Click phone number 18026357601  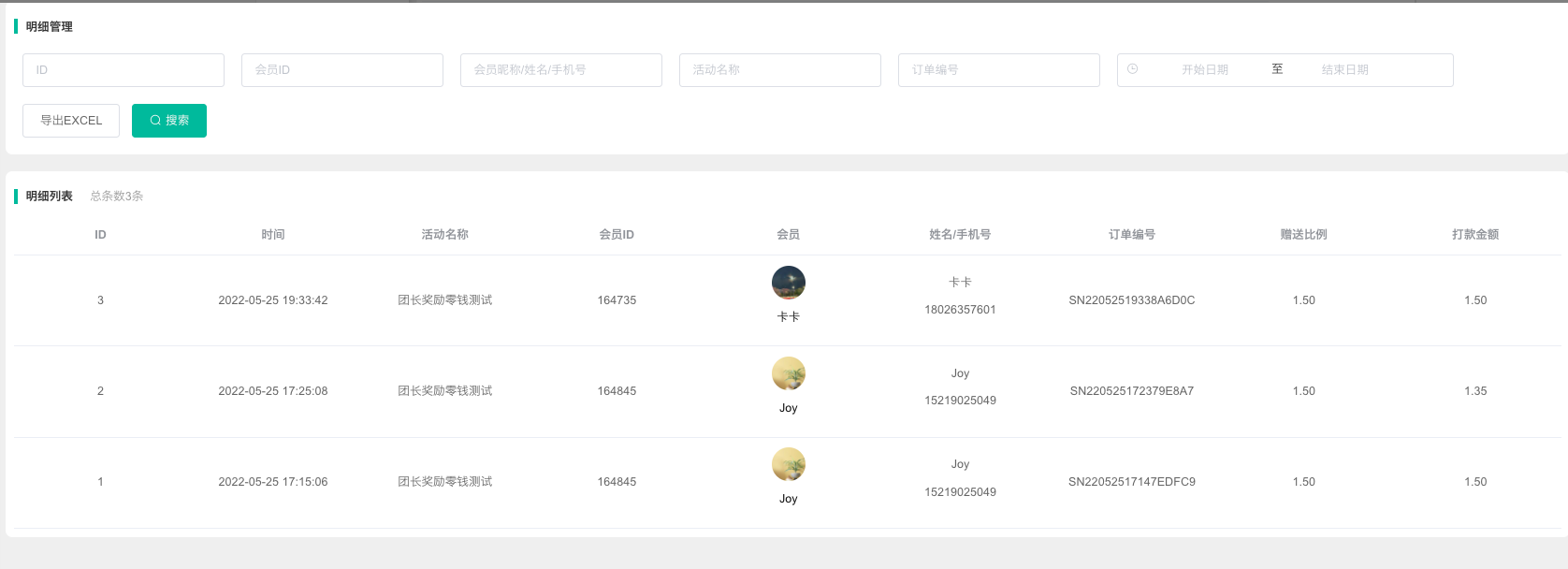click(x=960, y=310)
